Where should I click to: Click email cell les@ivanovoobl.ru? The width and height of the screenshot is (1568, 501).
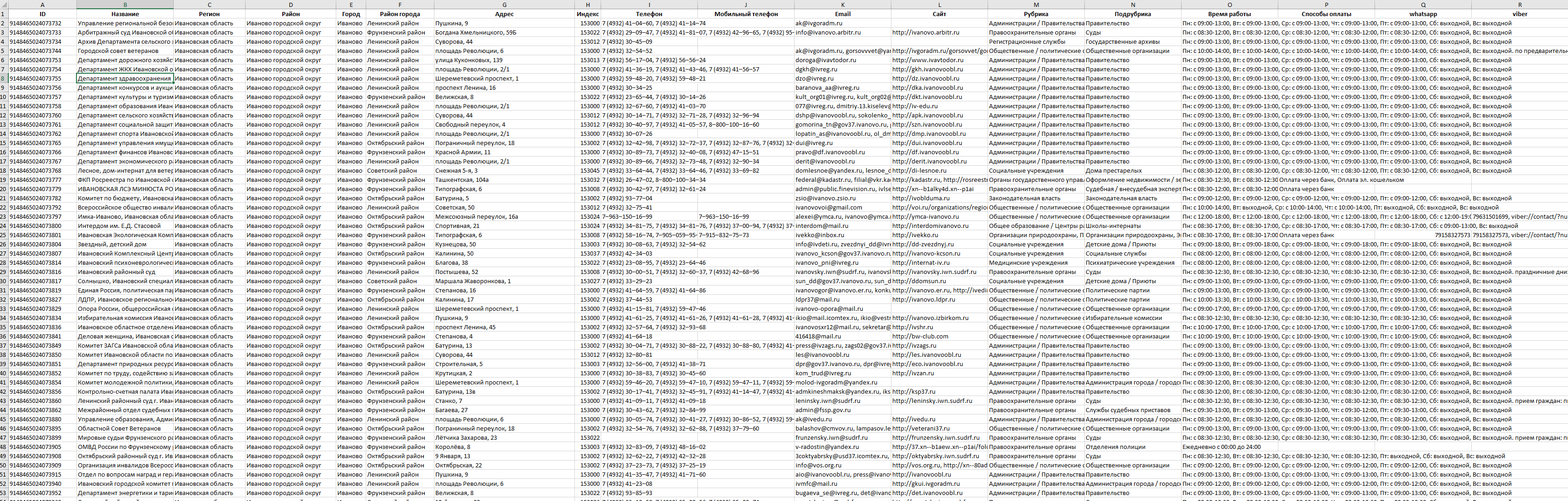[843, 355]
